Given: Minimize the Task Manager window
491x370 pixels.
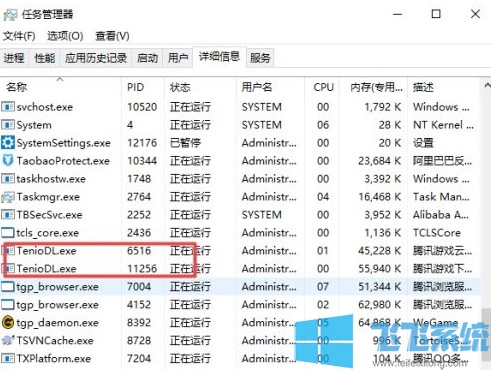Looking at the screenshot, I should tap(398, 14).
